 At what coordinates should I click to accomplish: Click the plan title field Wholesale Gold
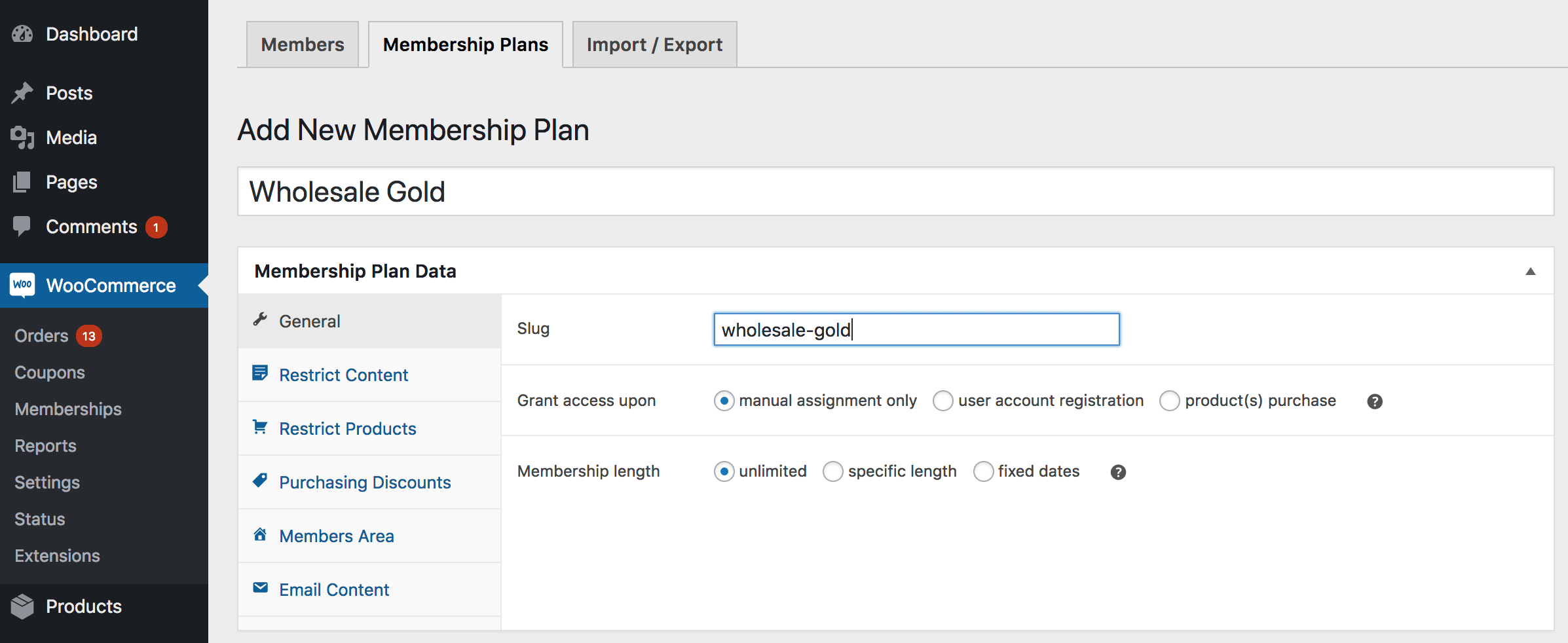pyautogui.click(x=895, y=192)
